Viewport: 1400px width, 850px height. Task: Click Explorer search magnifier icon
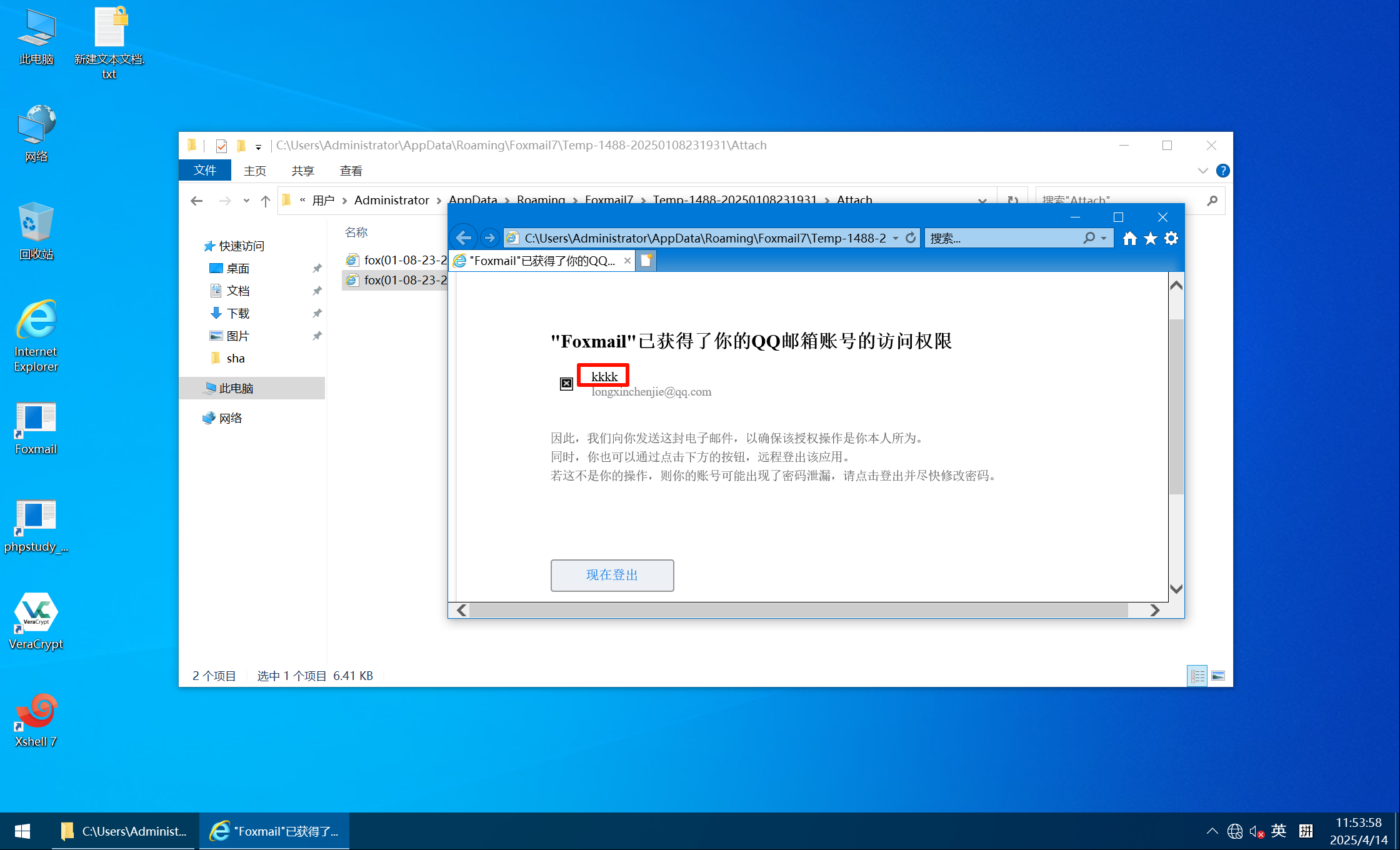pos(1212,201)
